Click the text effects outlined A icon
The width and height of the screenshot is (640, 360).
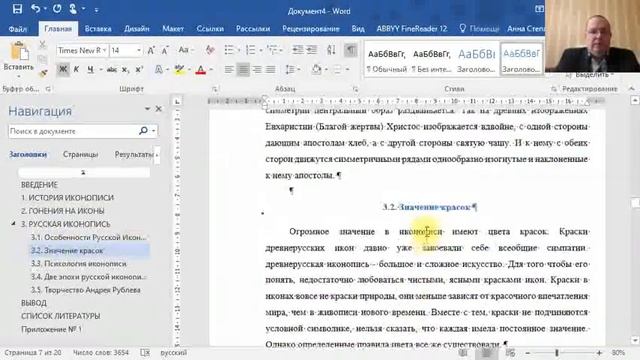coord(159,70)
